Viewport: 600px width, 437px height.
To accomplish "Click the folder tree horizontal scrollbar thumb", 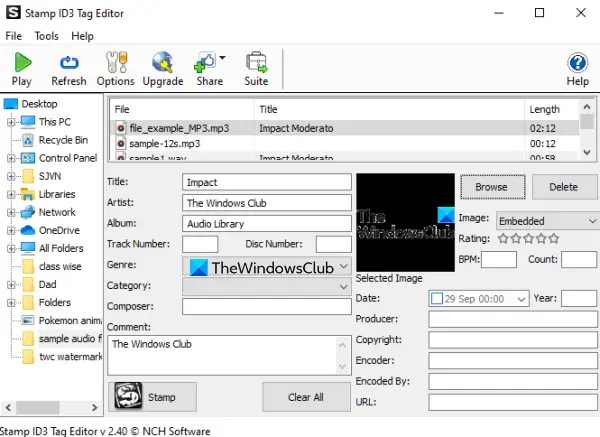I will click(x=38, y=408).
